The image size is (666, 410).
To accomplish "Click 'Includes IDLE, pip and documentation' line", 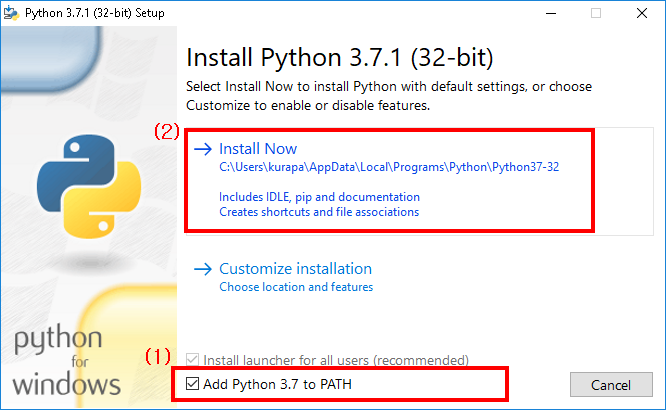I will [x=319, y=197].
